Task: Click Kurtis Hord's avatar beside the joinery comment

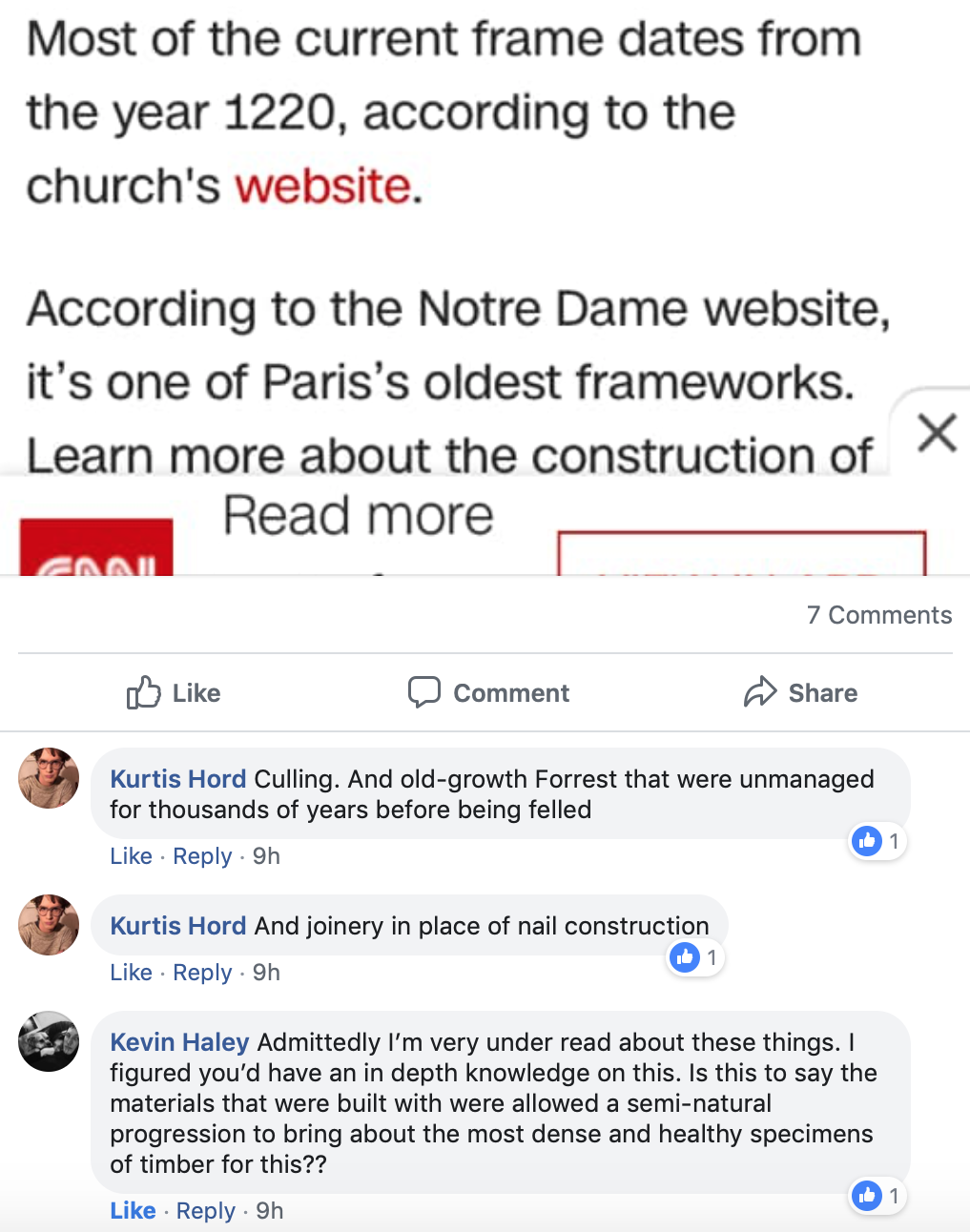Action: pyautogui.click(x=49, y=925)
